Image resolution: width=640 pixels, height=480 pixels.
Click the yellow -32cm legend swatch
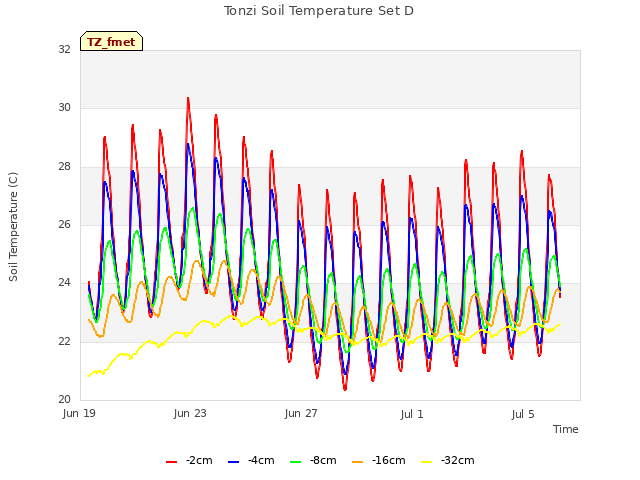(427, 462)
